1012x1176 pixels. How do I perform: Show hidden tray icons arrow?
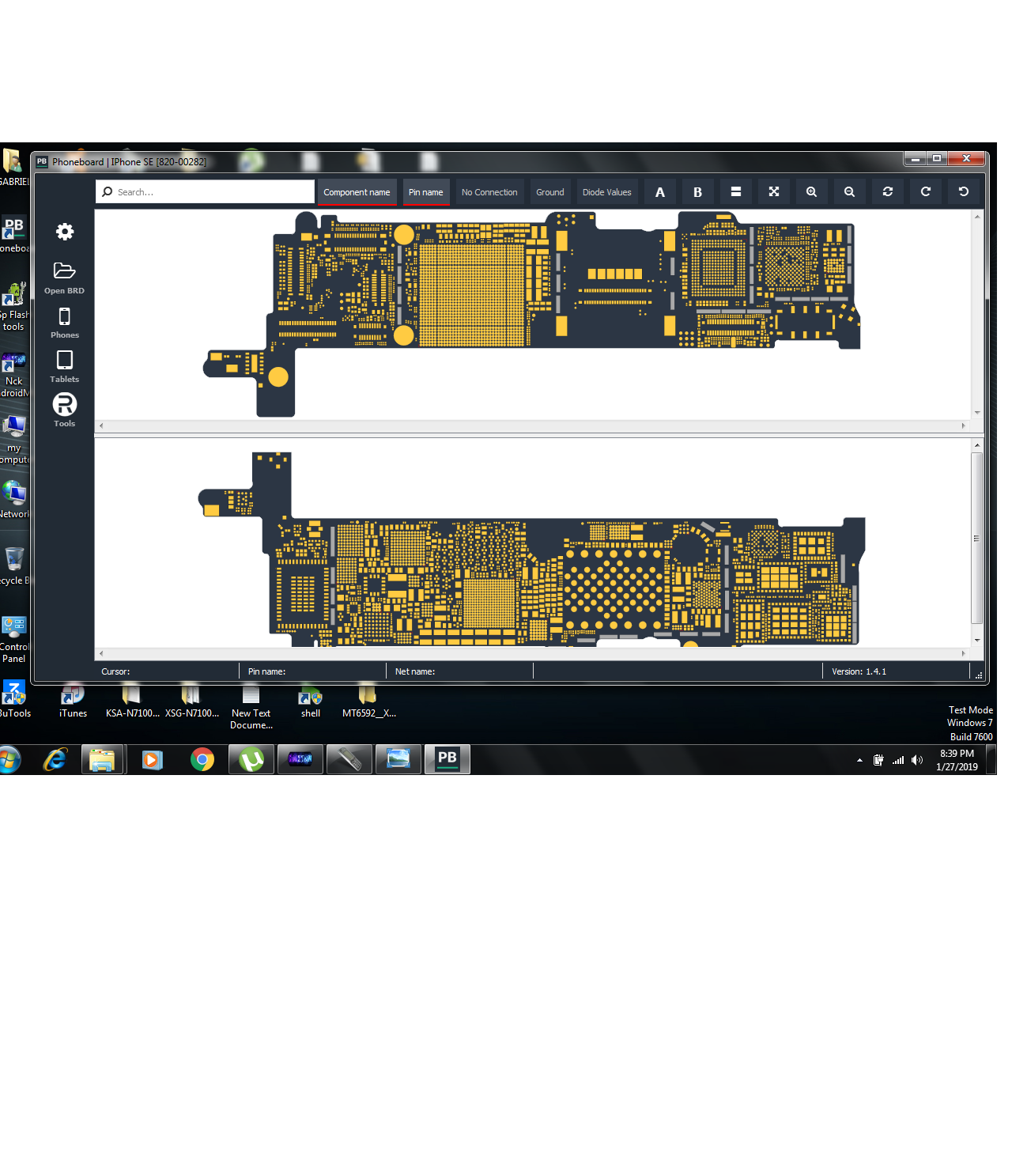tap(859, 760)
